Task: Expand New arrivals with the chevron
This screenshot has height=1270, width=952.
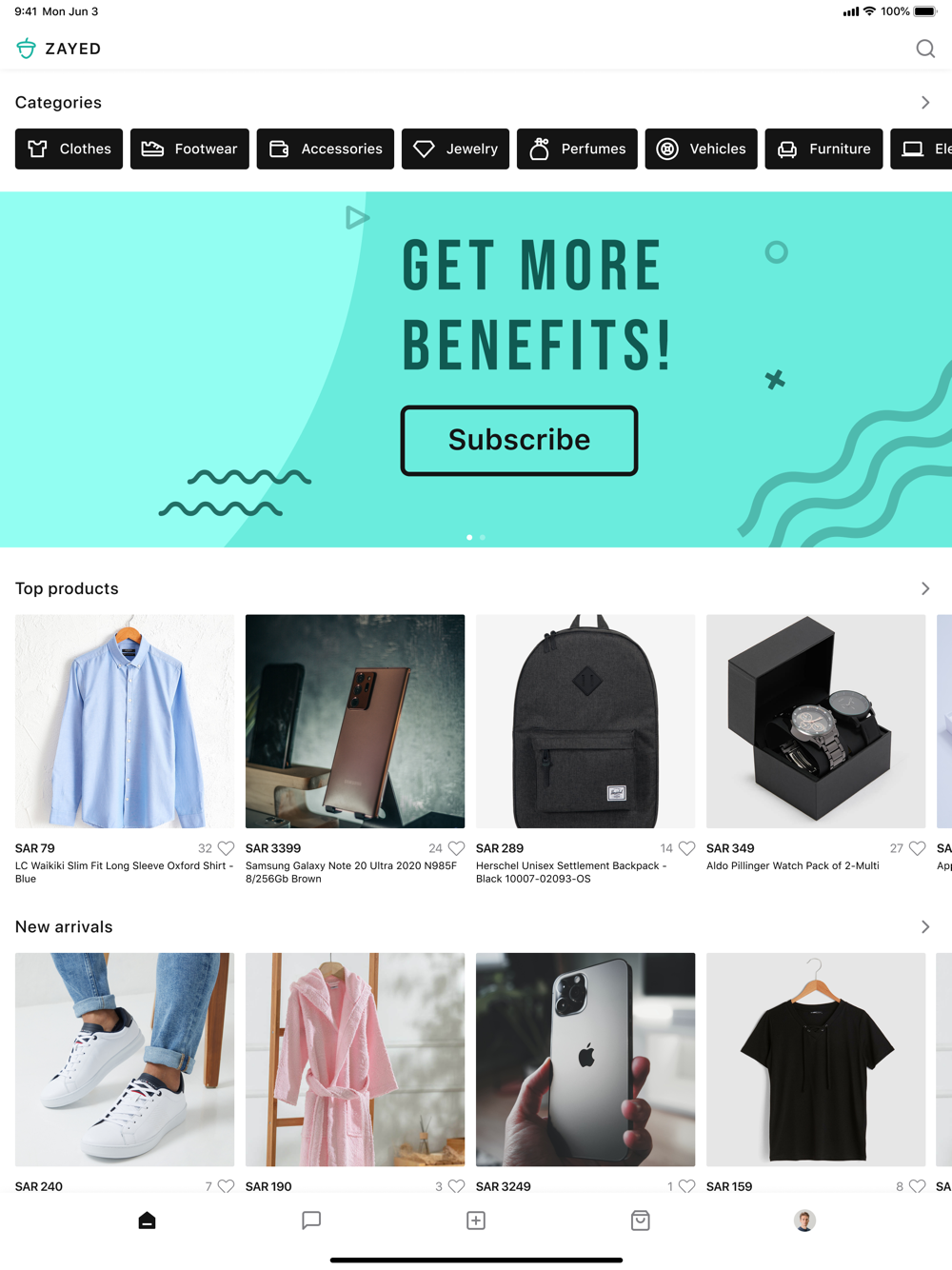Action: coord(925,926)
